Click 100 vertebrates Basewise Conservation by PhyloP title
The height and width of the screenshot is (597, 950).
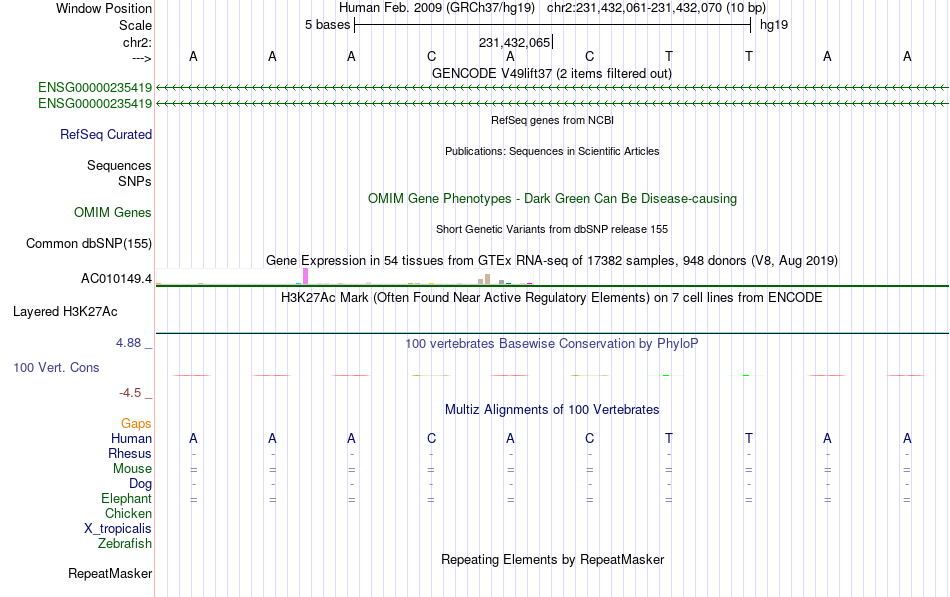coord(552,344)
